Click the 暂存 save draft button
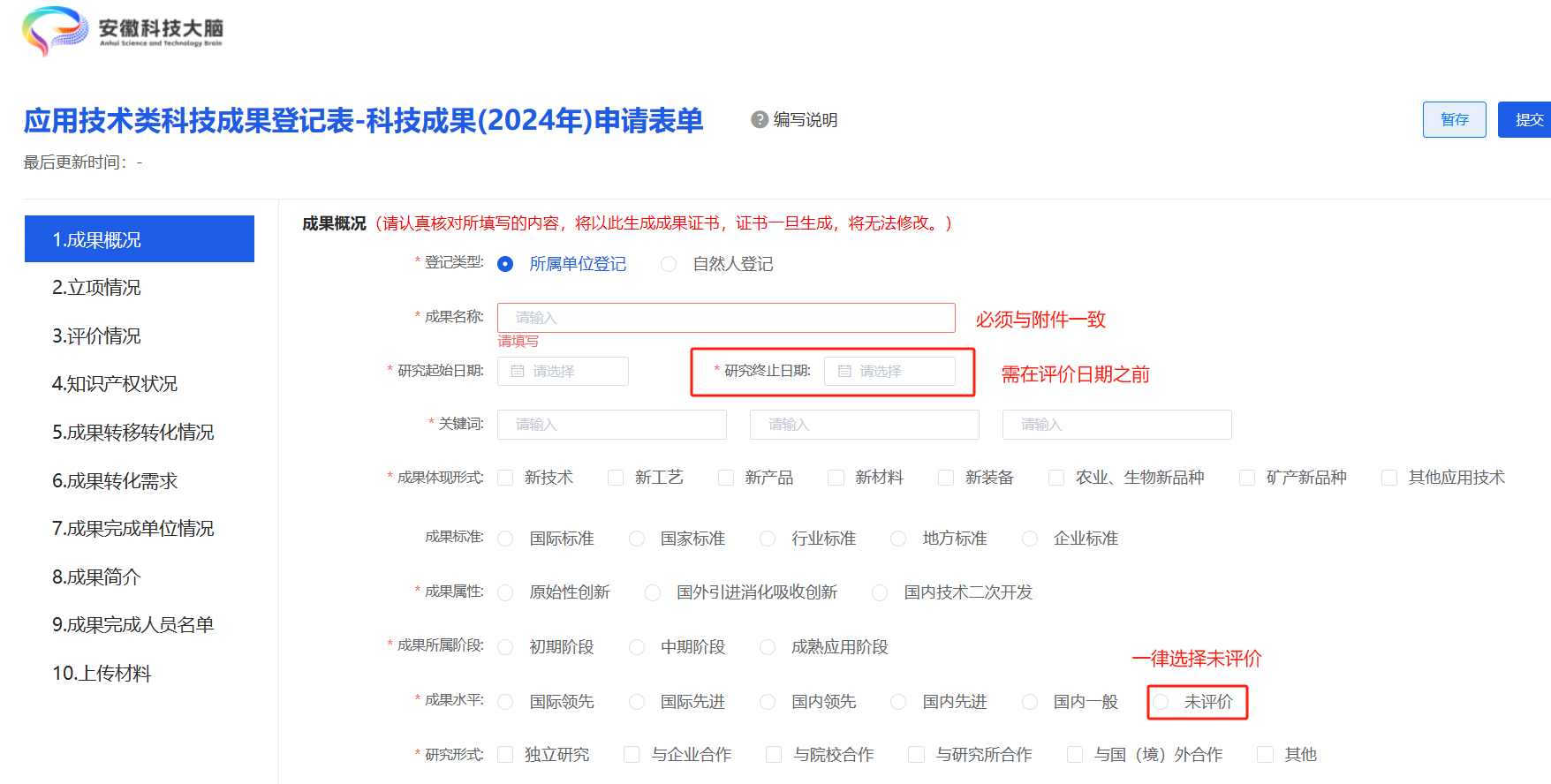Image resolution: width=1551 pixels, height=784 pixels. tap(1455, 119)
